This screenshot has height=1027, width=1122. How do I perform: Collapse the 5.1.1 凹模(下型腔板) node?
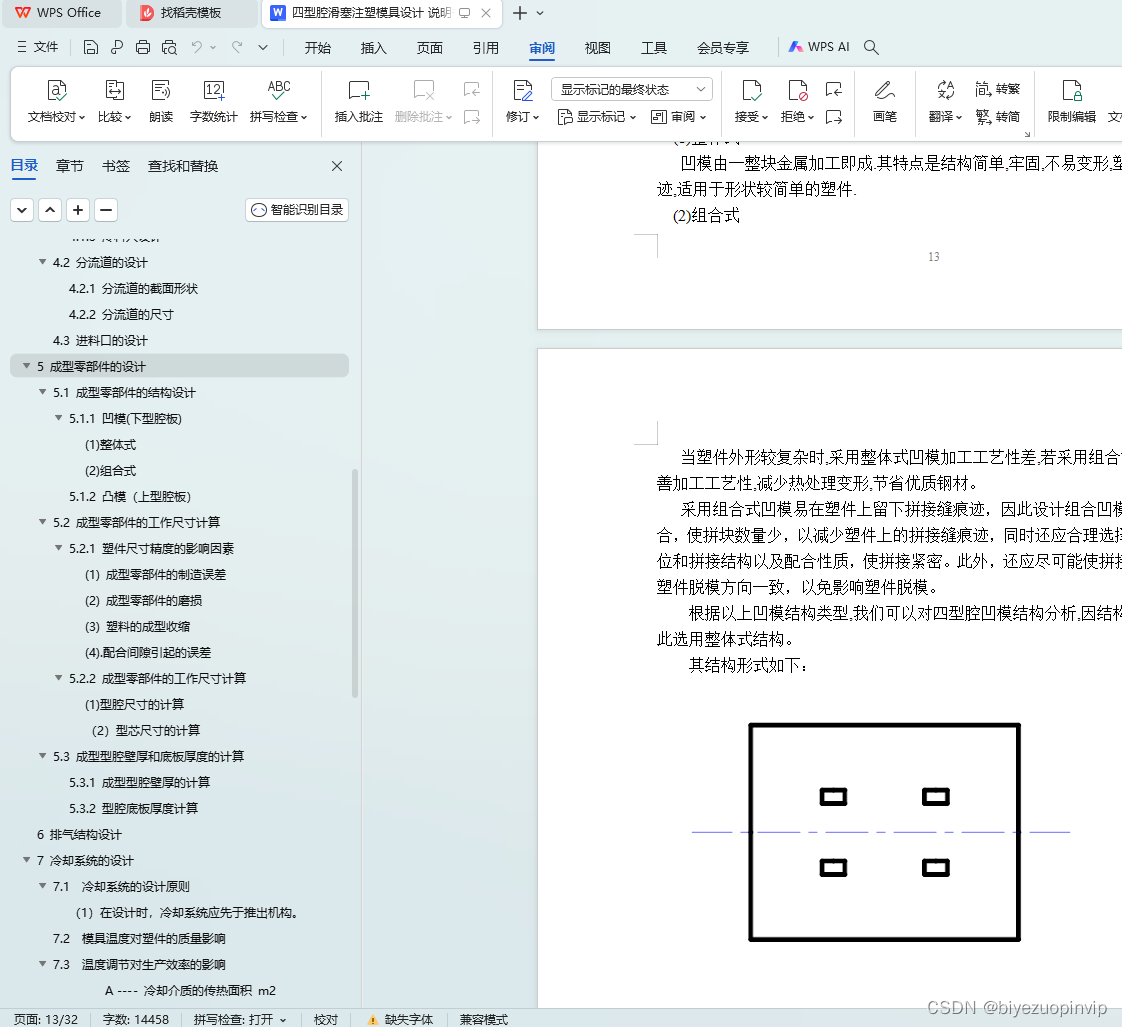[59, 418]
